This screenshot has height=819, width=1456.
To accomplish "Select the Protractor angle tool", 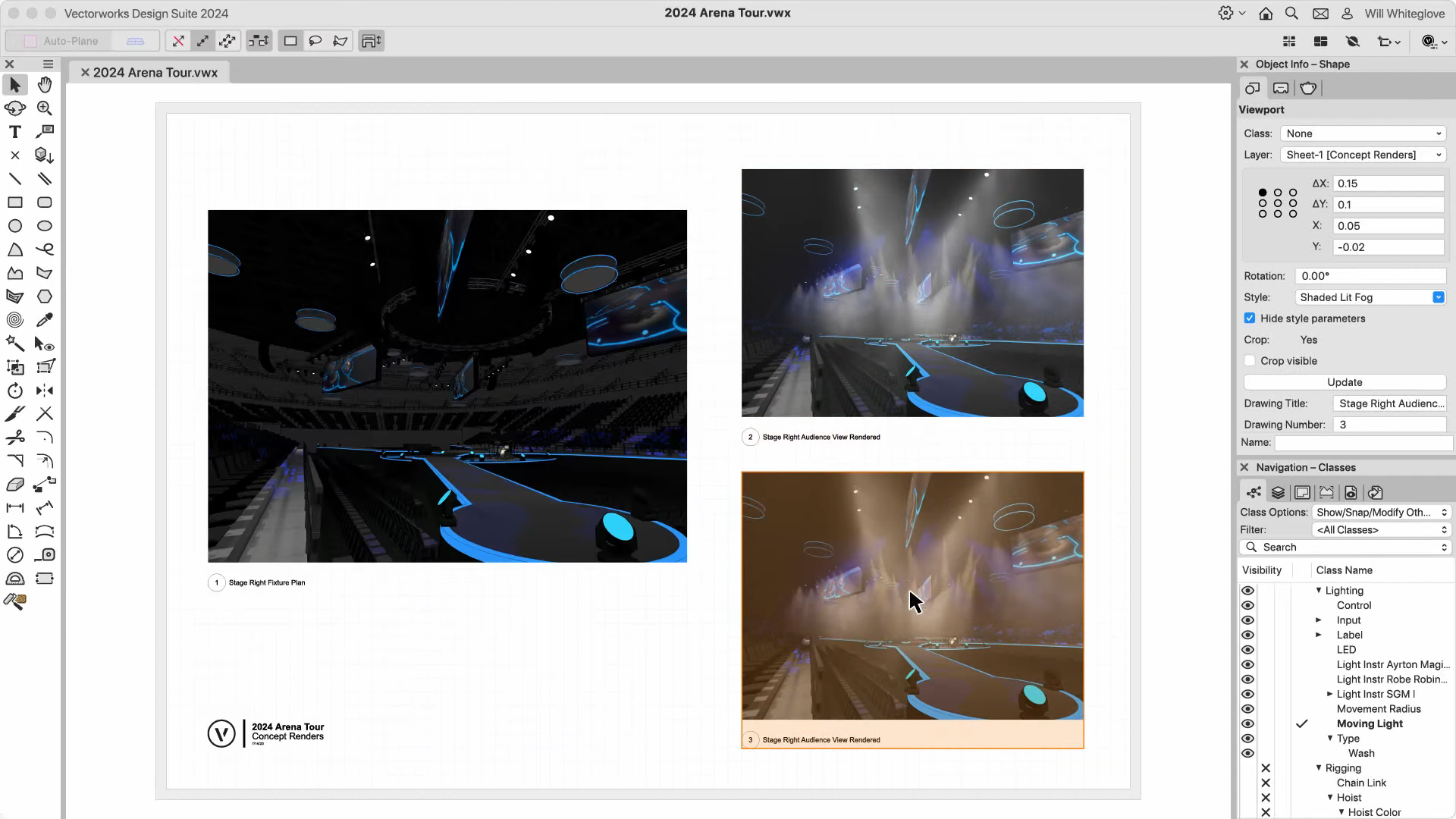I will [15, 579].
